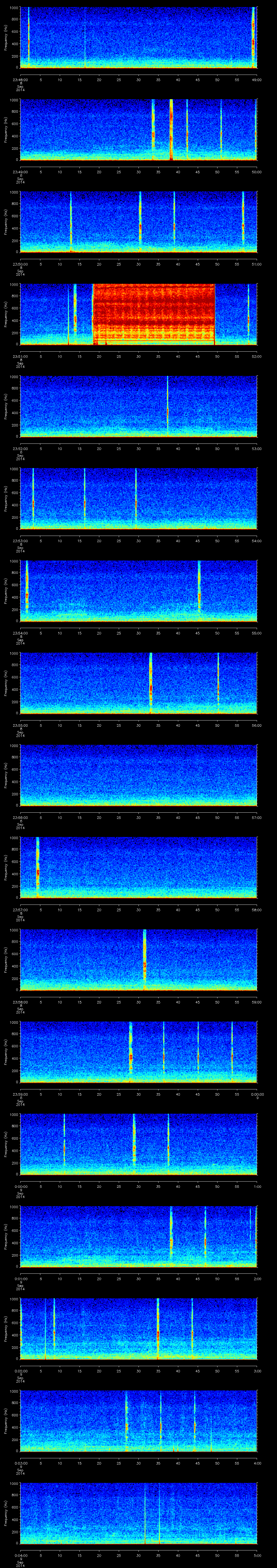Click the red broadband noise block at 23:51

click(x=154, y=314)
